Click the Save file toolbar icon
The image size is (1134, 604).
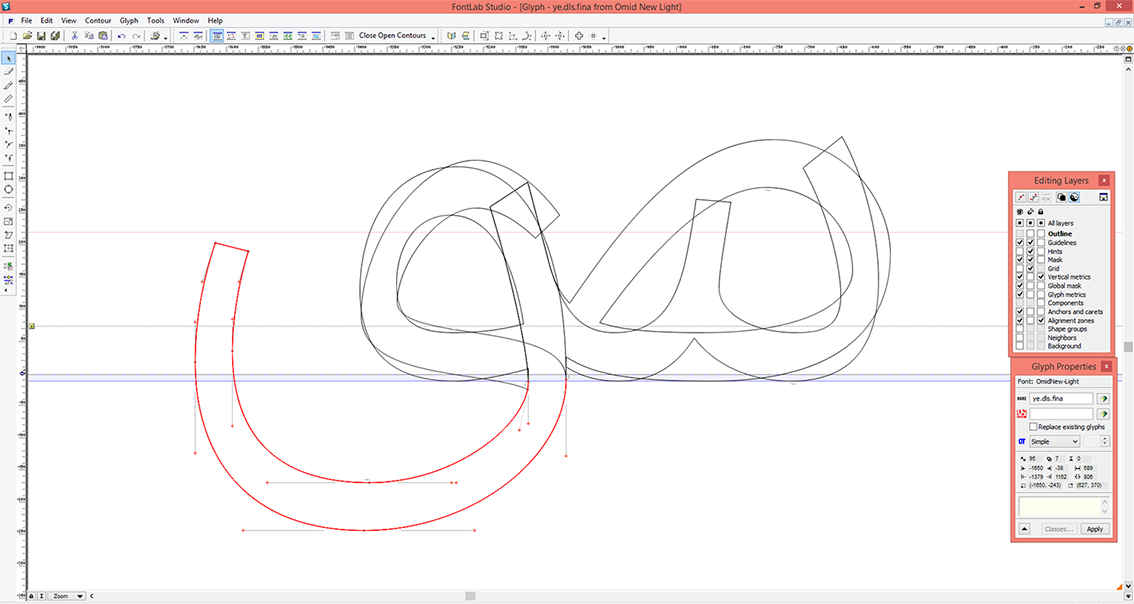coord(41,35)
